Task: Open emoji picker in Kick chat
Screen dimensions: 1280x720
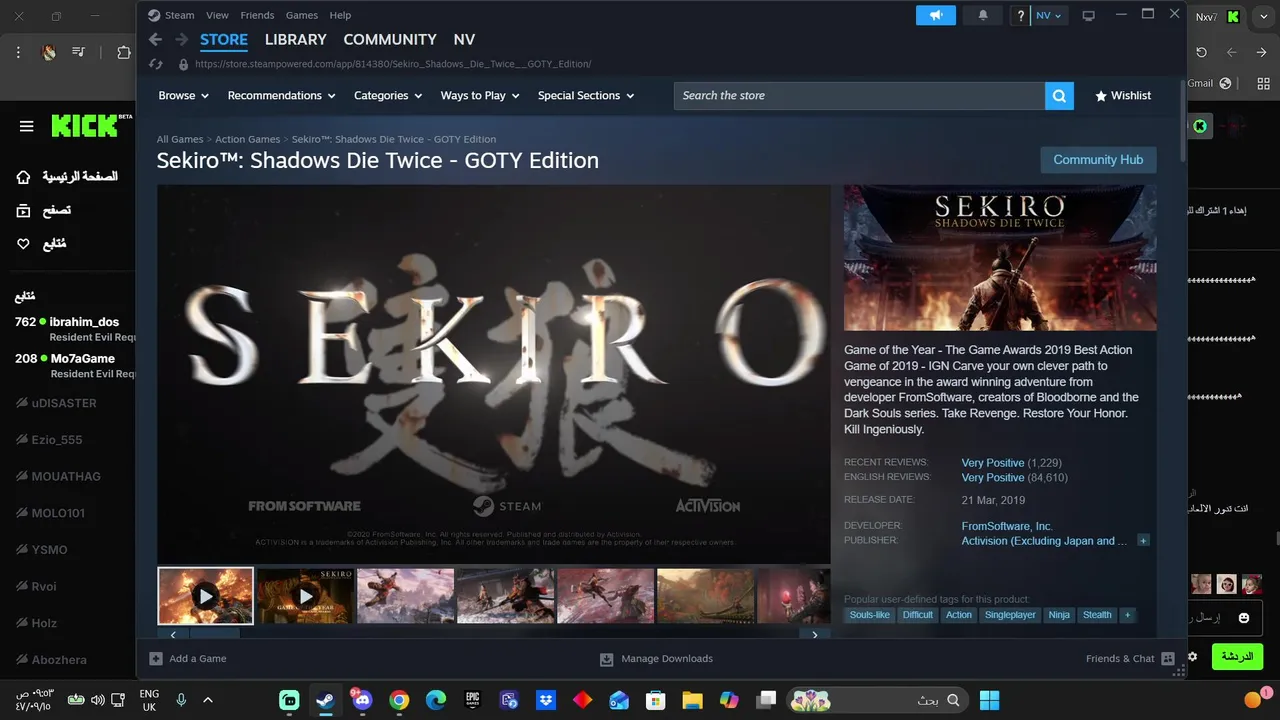Action: pos(1244,618)
